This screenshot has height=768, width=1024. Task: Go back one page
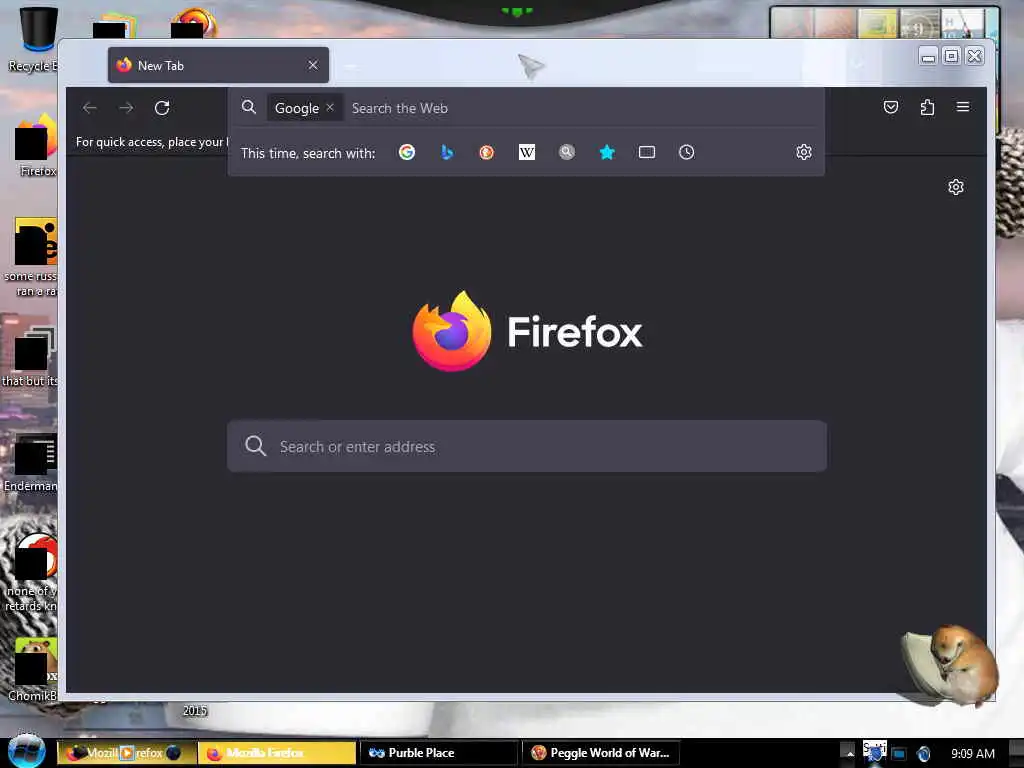pos(90,108)
